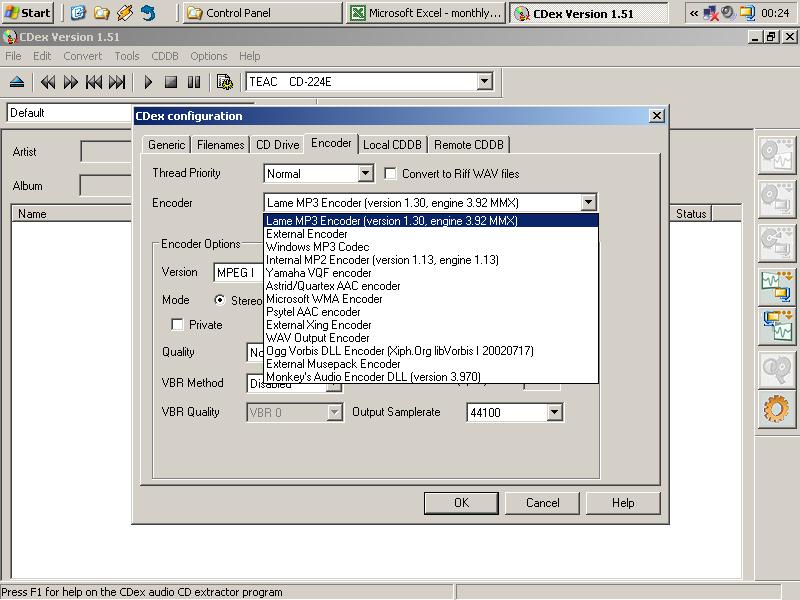800x600 pixels.
Task: Click the pause playback button
Action: click(x=194, y=82)
